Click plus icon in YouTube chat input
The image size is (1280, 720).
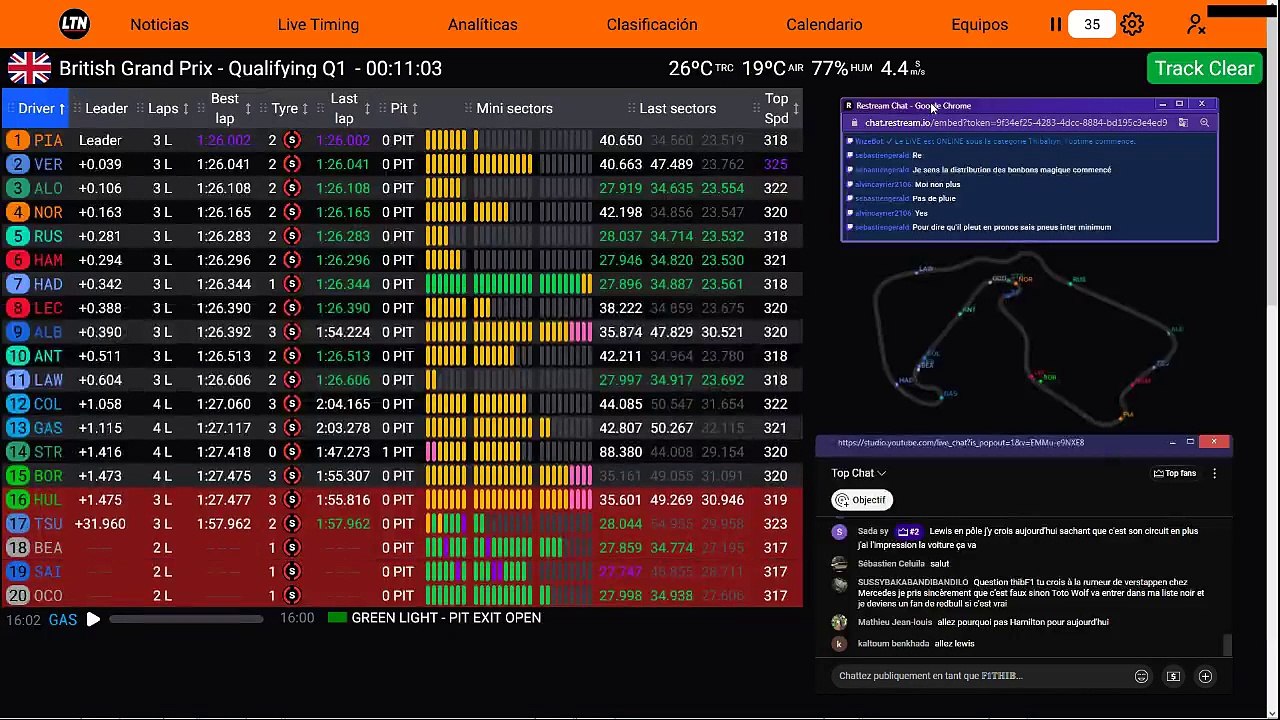click(1205, 677)
